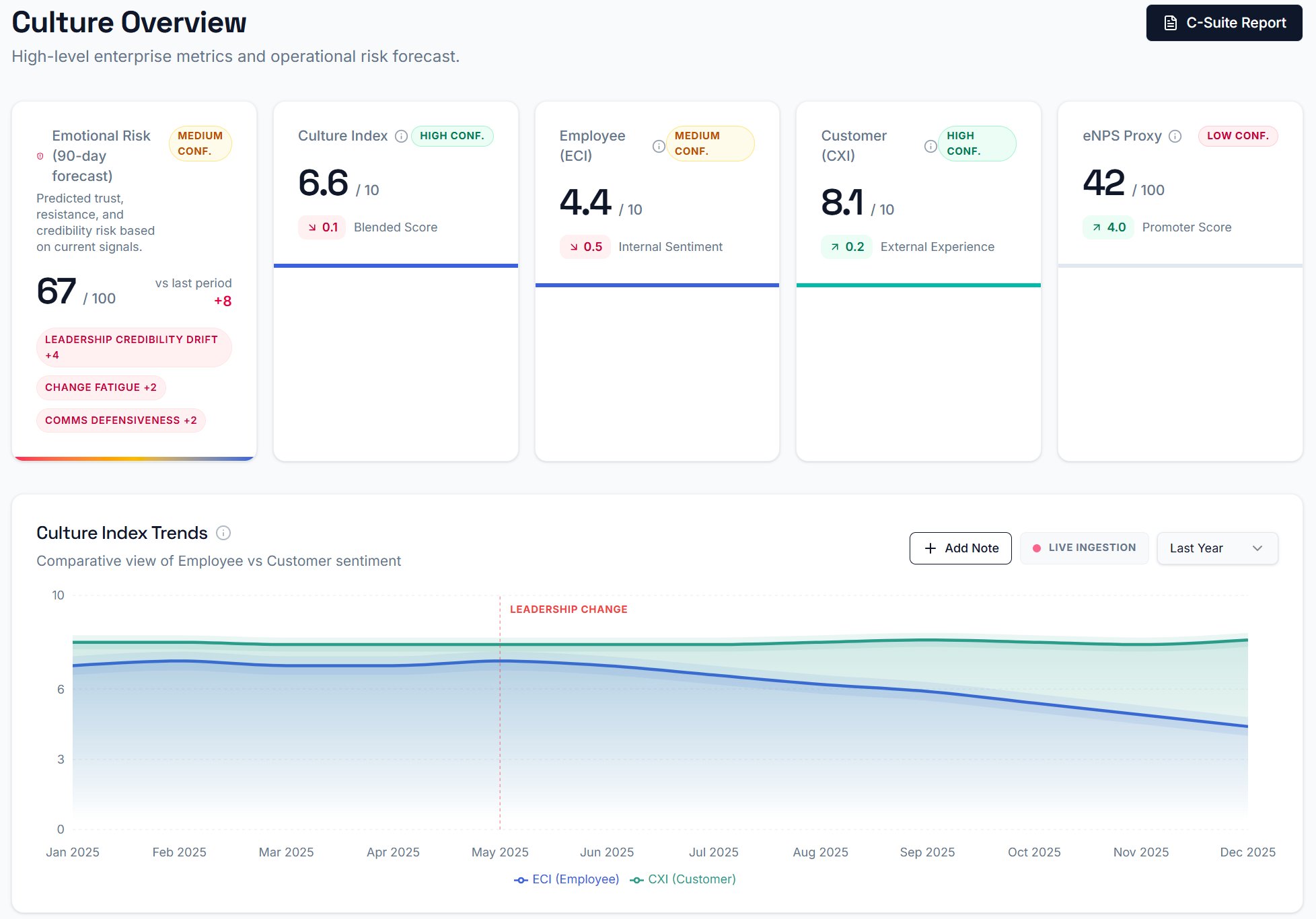This screenshot has width=1316, height=919.
Task: Toggle the CXI (Customer) series in the legend
Action: click(682, 879)
